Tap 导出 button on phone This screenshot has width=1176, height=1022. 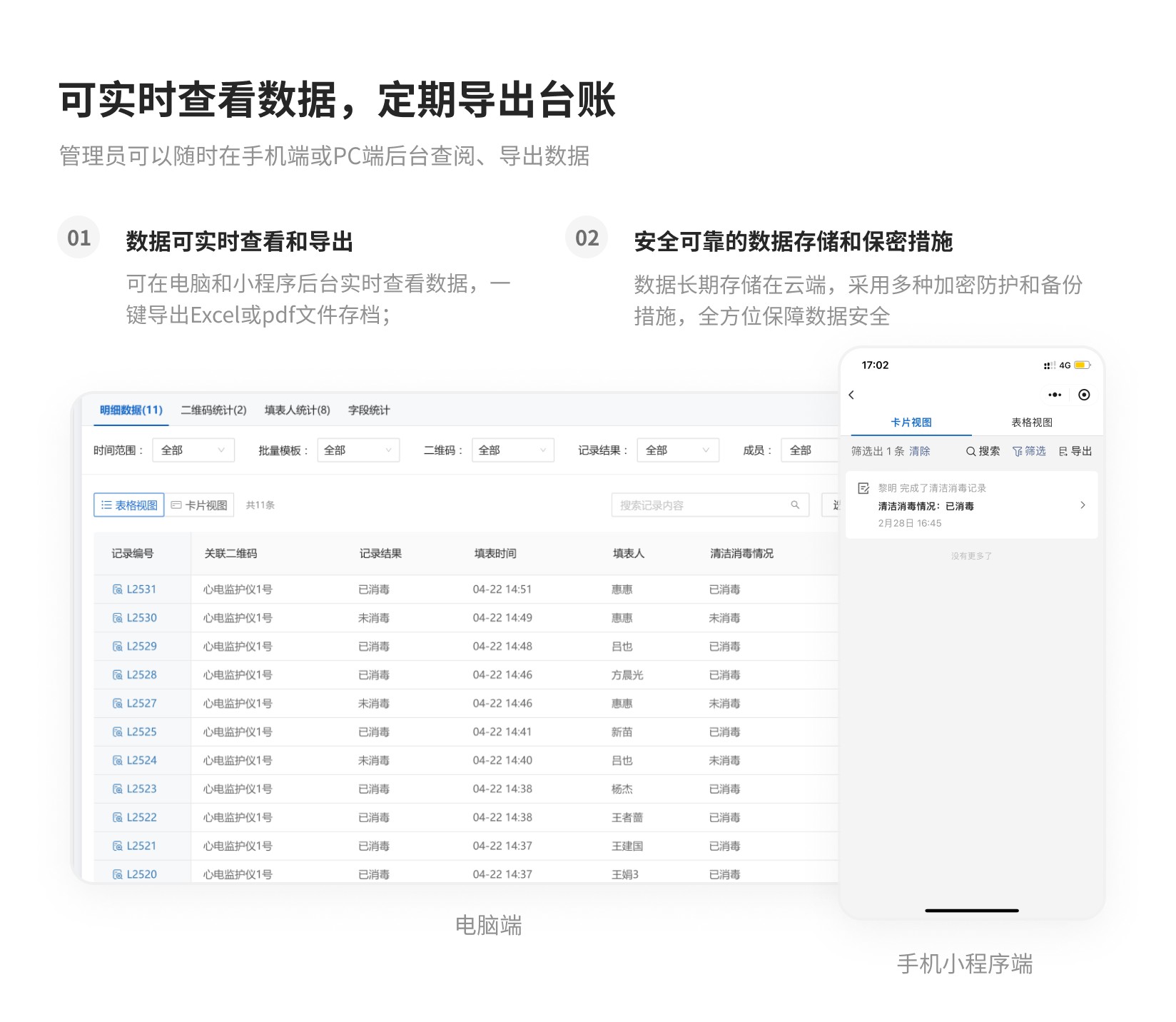[1075, 451]
